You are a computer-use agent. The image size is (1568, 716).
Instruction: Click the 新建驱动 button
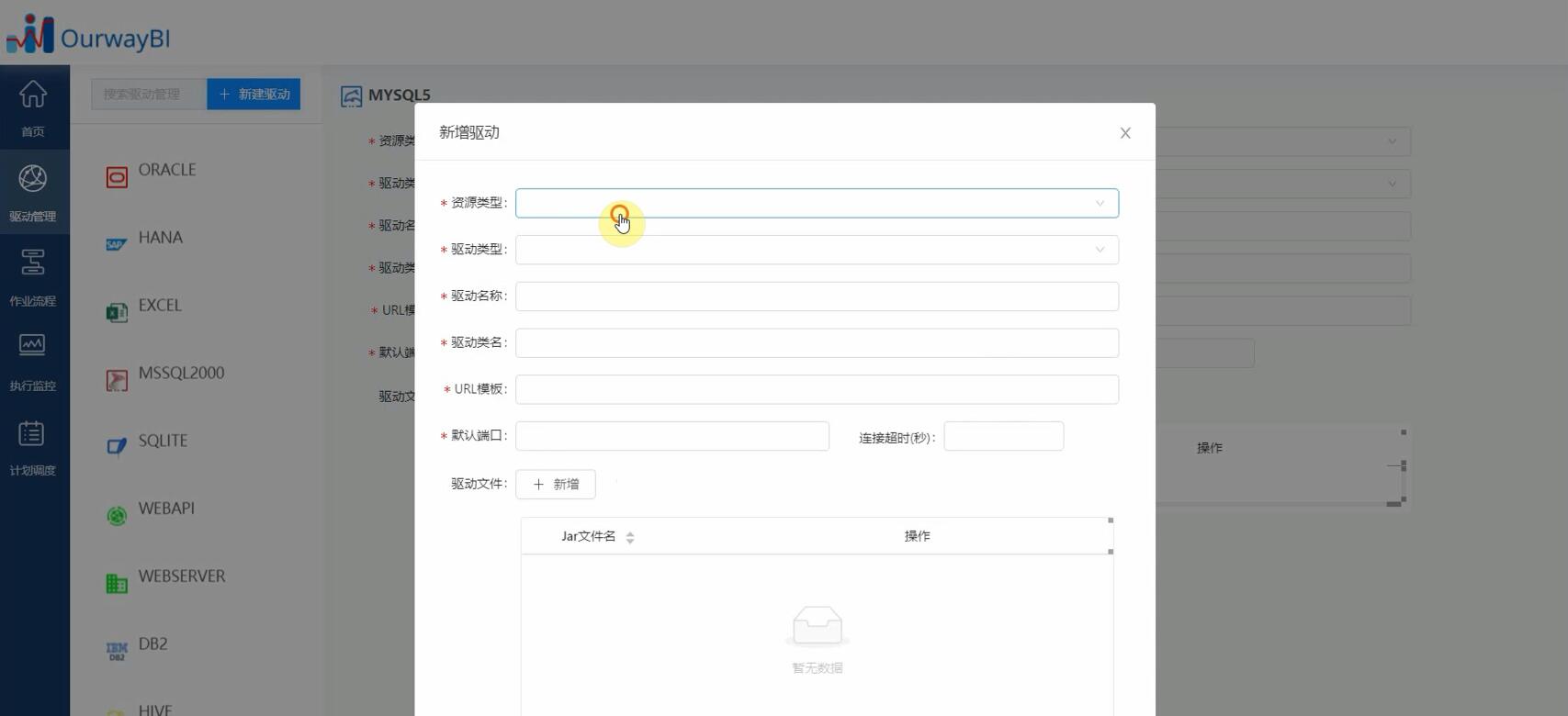click(254, 94)
